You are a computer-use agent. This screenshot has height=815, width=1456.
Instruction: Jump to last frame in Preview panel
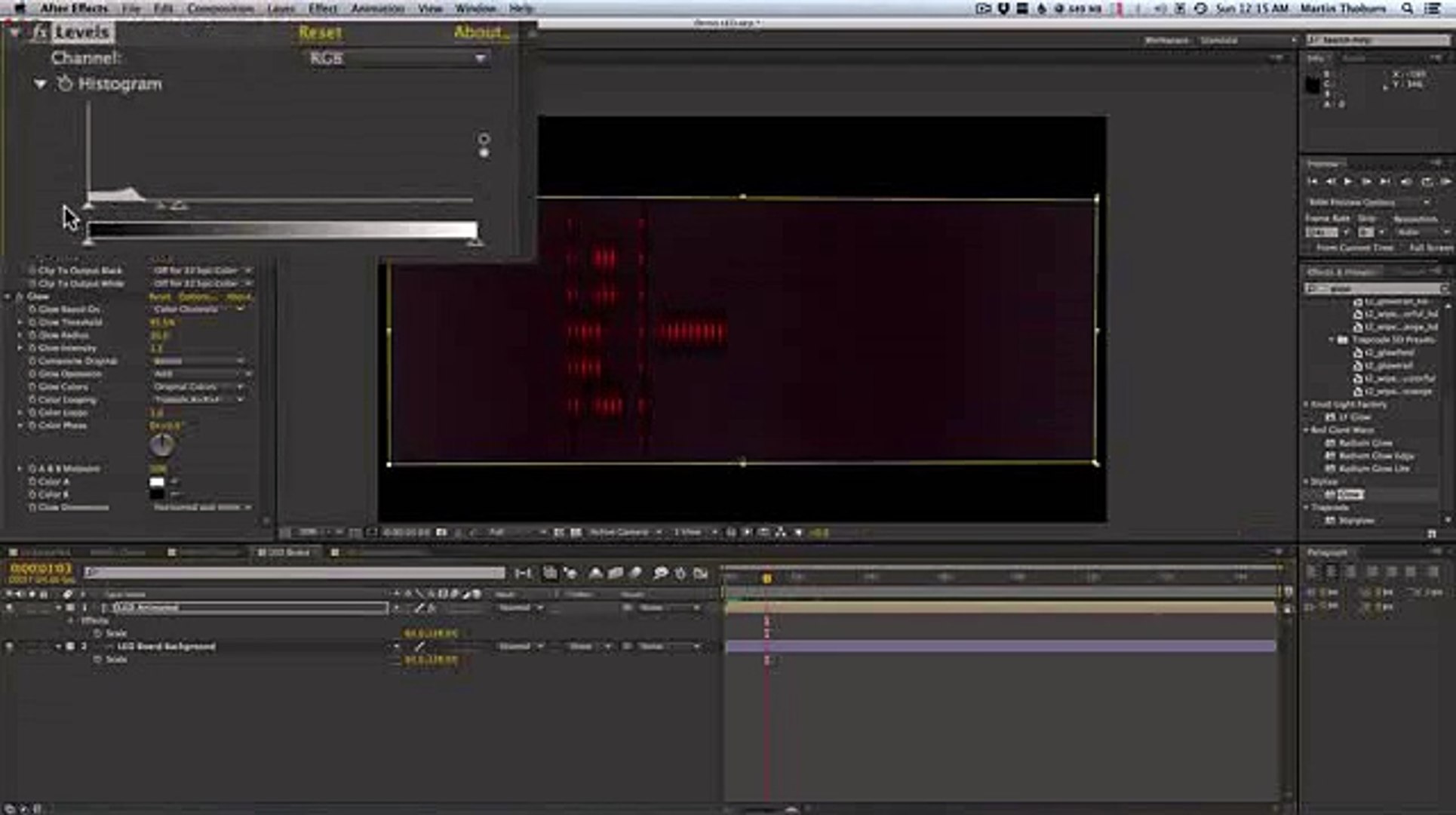pos(1385,182)
